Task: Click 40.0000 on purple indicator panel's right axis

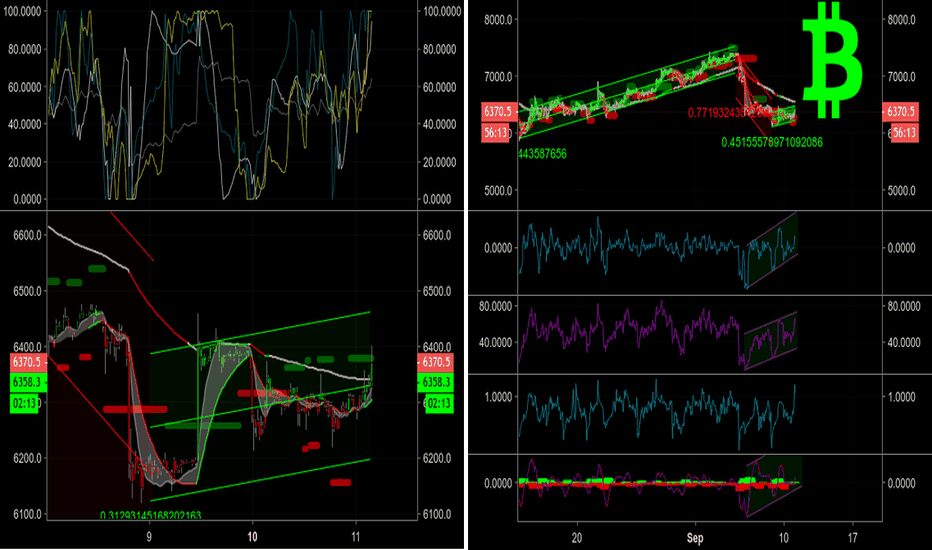Action: (x=904, y=342)
